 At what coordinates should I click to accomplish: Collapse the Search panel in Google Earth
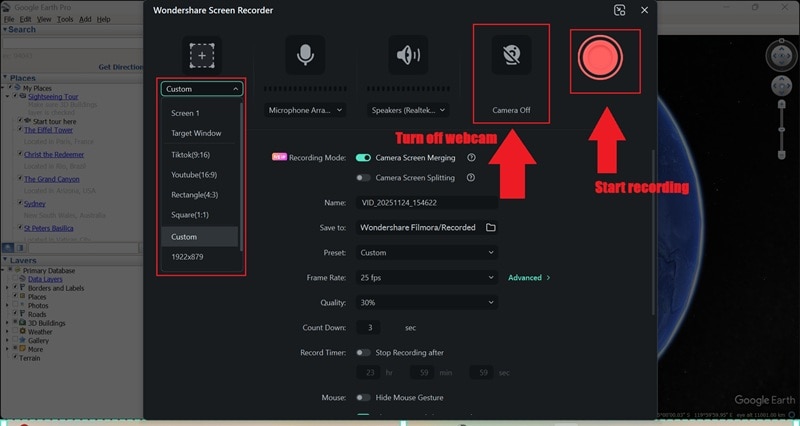click(x=5, y=30)
